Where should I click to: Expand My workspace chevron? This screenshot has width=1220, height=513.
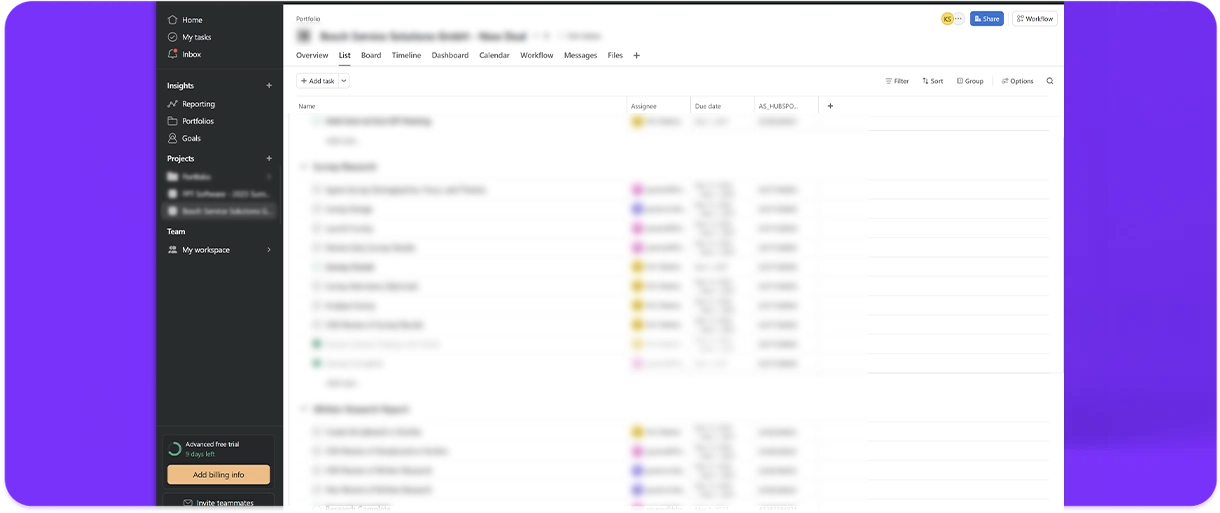pos(269,250)
